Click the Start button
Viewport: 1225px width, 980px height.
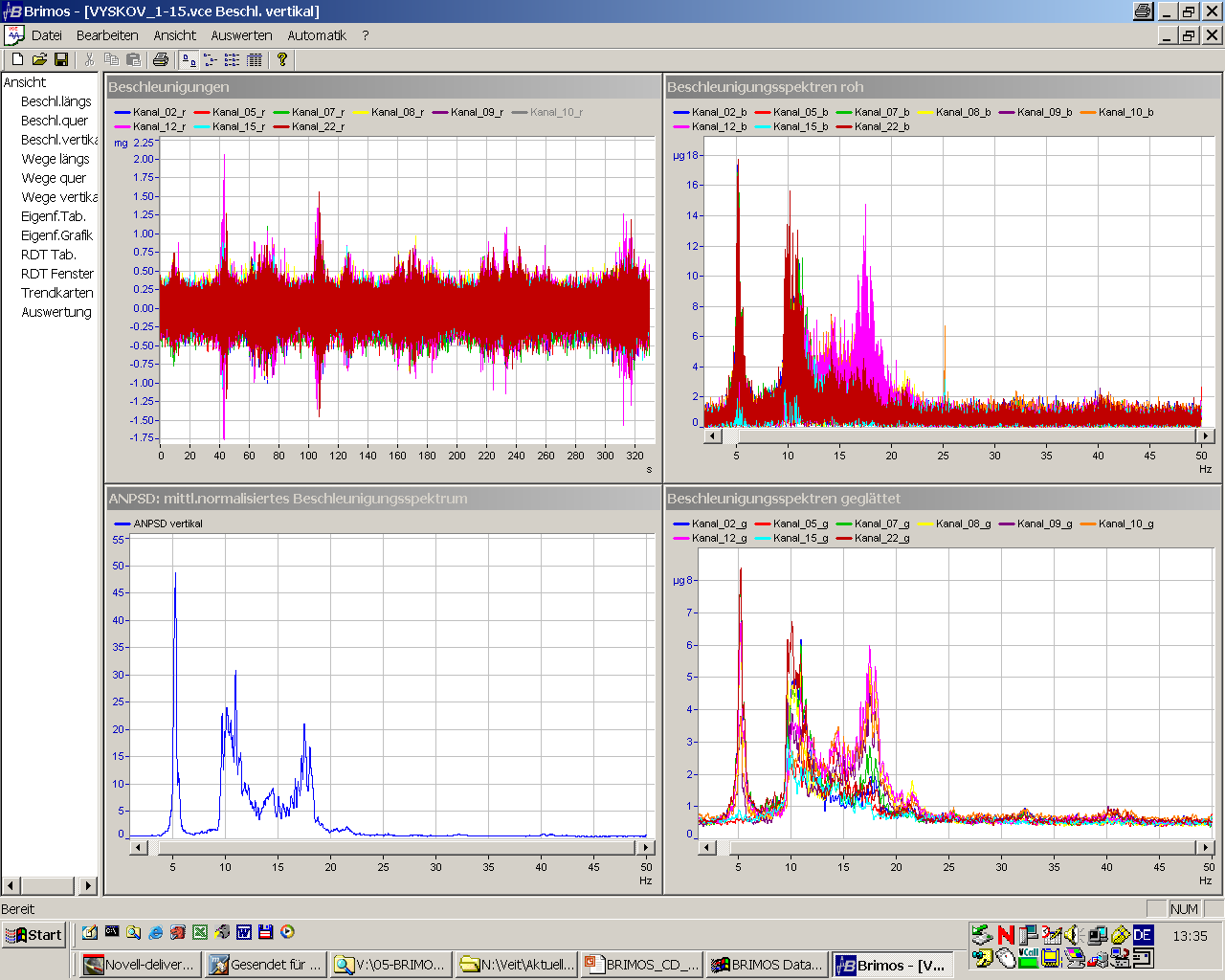(33, 935)
